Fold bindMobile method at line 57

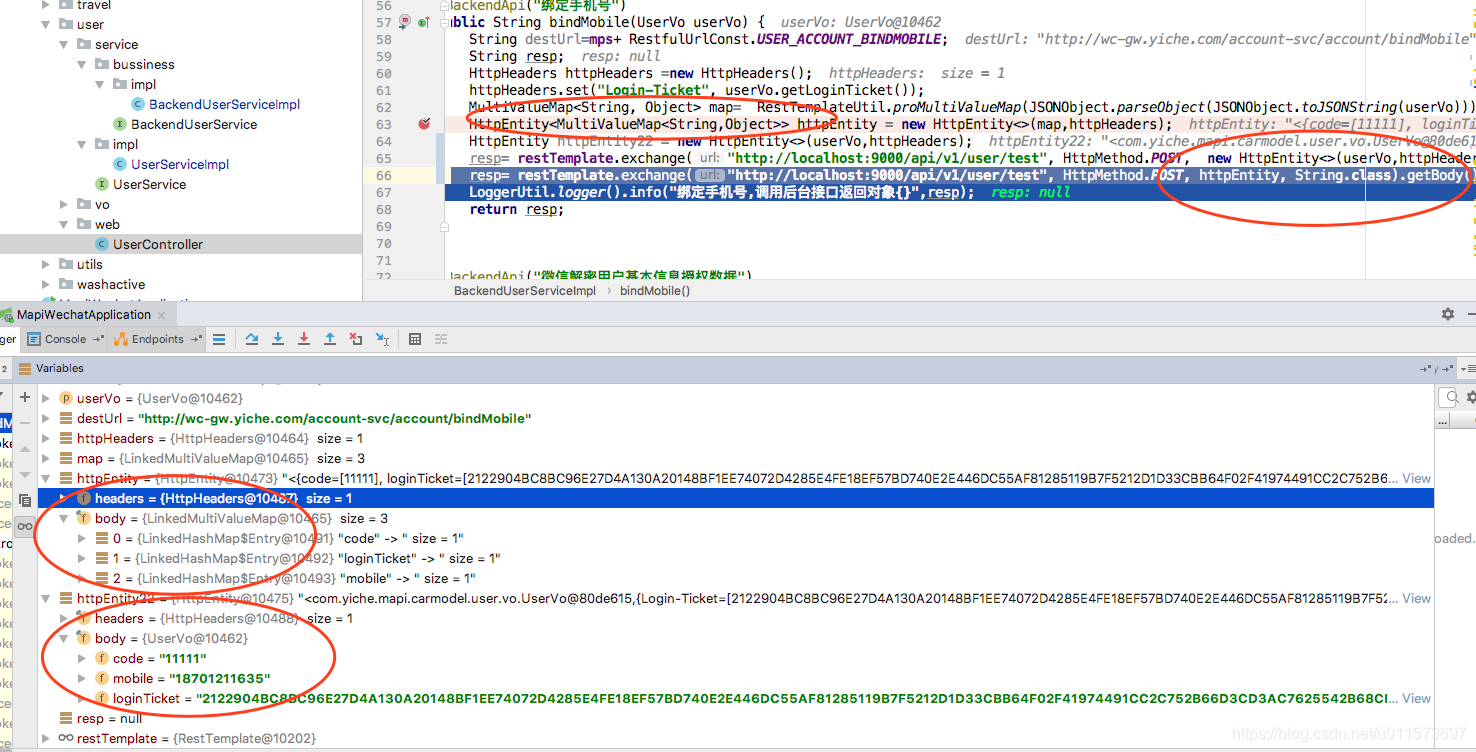(x=444, y=24)
